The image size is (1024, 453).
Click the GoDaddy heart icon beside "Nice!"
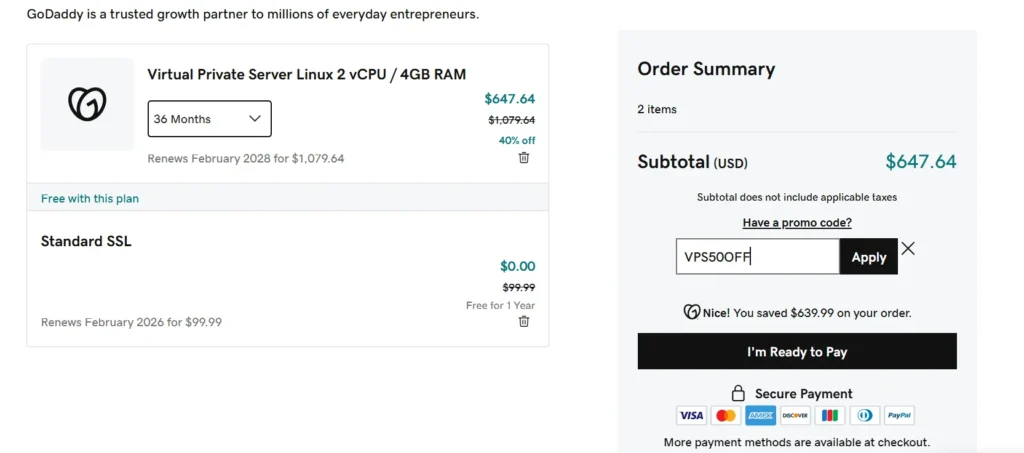[x=691, y=312]
